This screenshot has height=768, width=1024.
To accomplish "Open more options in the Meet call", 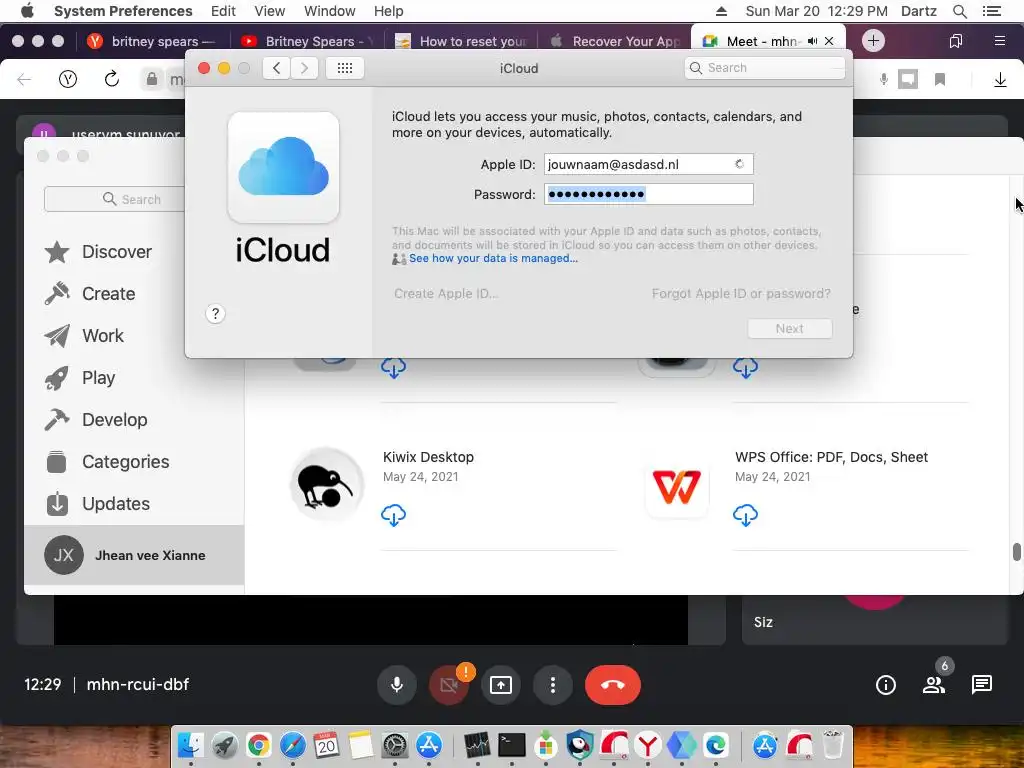I will [x=552, y=685].
